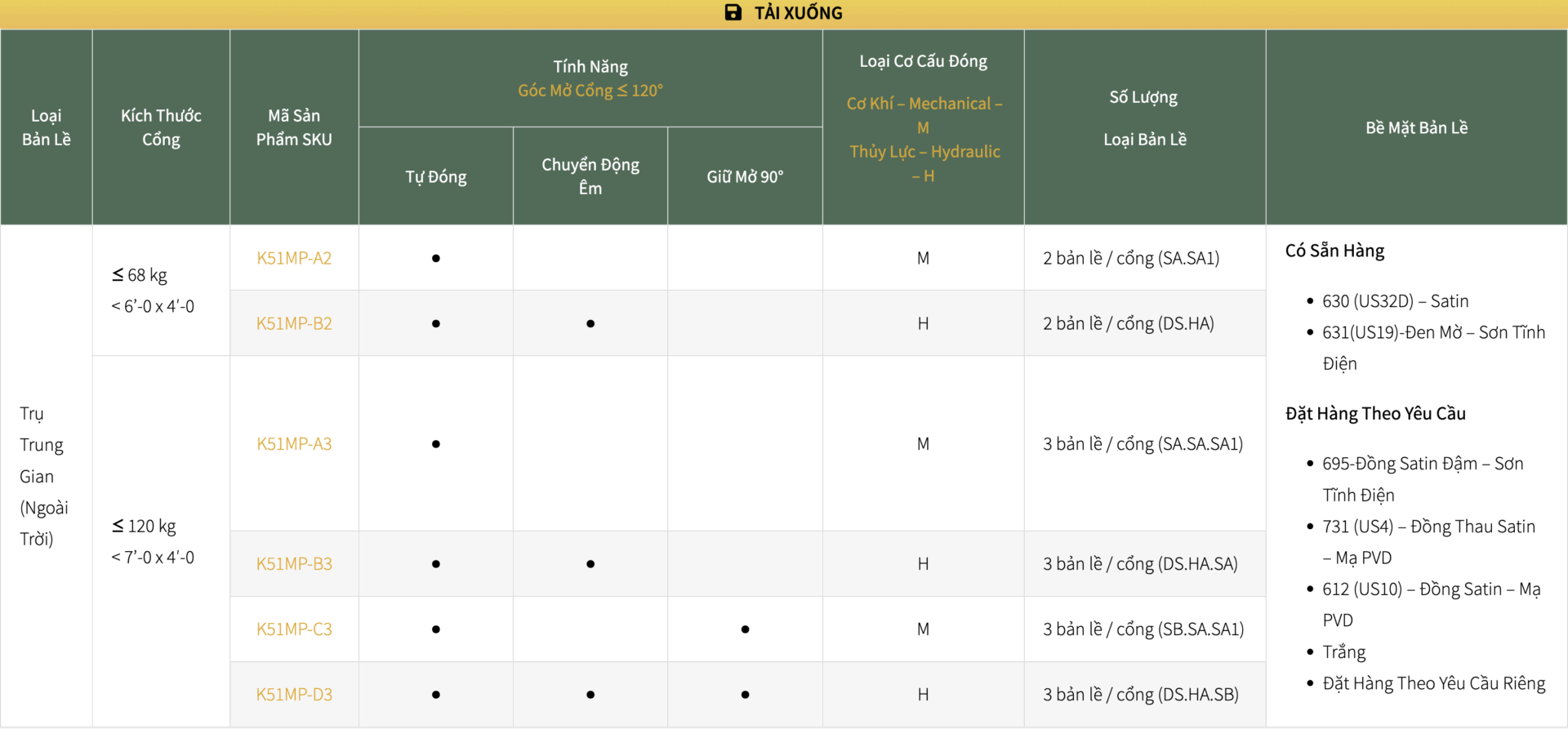Select the Mã Sản Phẩm SKU header
This screenshot has width=1568, height=729.
pyautogui.click(x=294, y=127)
